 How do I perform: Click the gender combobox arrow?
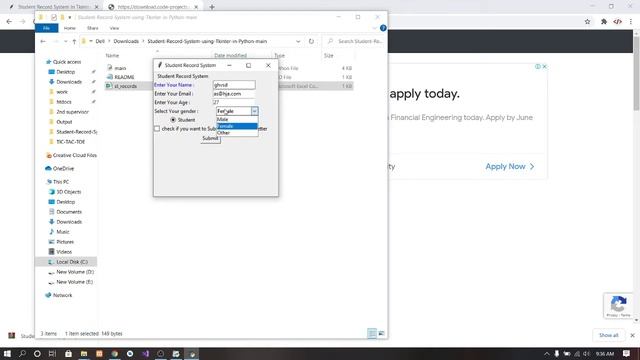(x=254, y=111)
